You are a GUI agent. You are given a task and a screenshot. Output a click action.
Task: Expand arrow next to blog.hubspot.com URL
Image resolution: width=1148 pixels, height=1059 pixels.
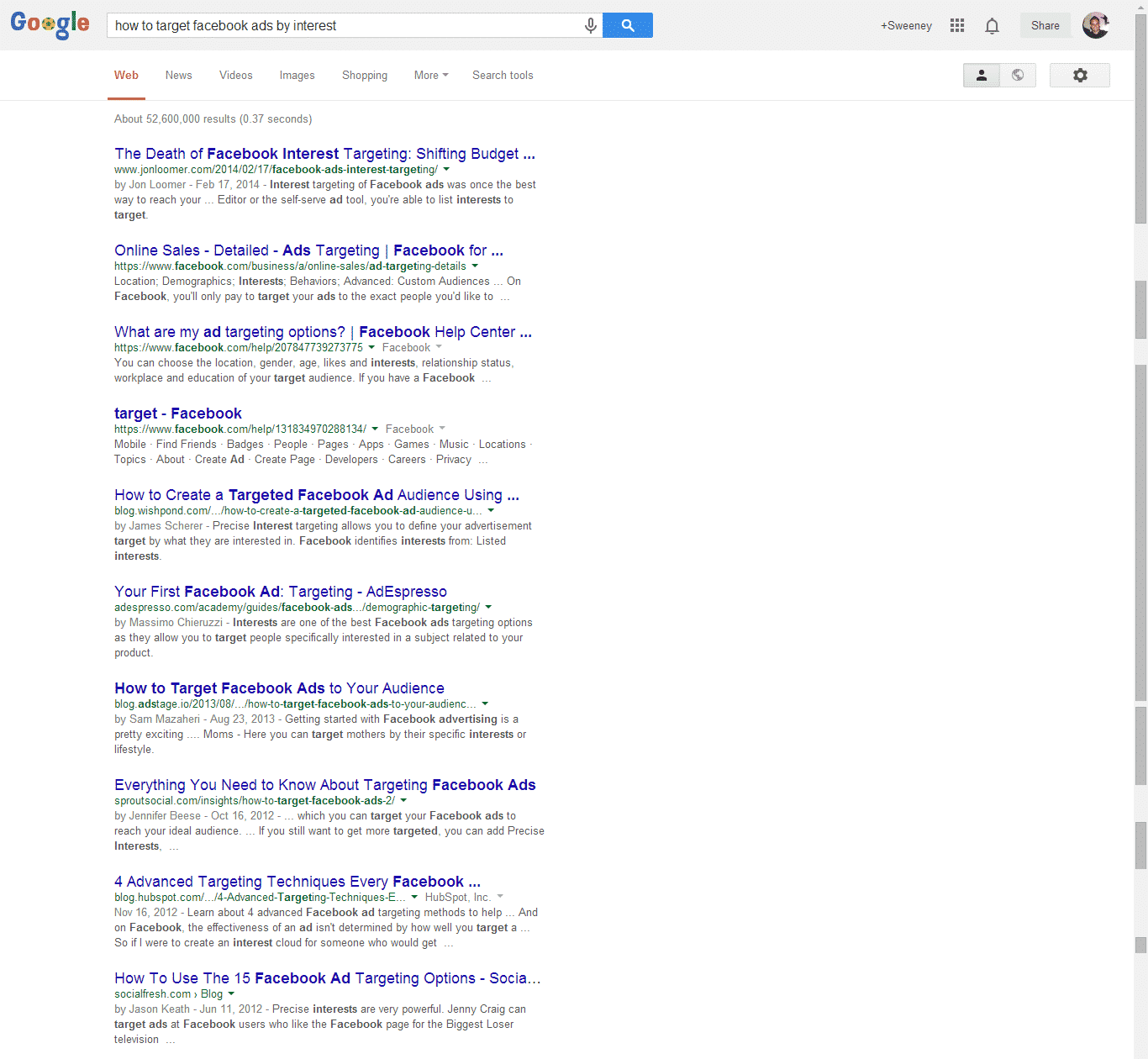click(414, 898)
